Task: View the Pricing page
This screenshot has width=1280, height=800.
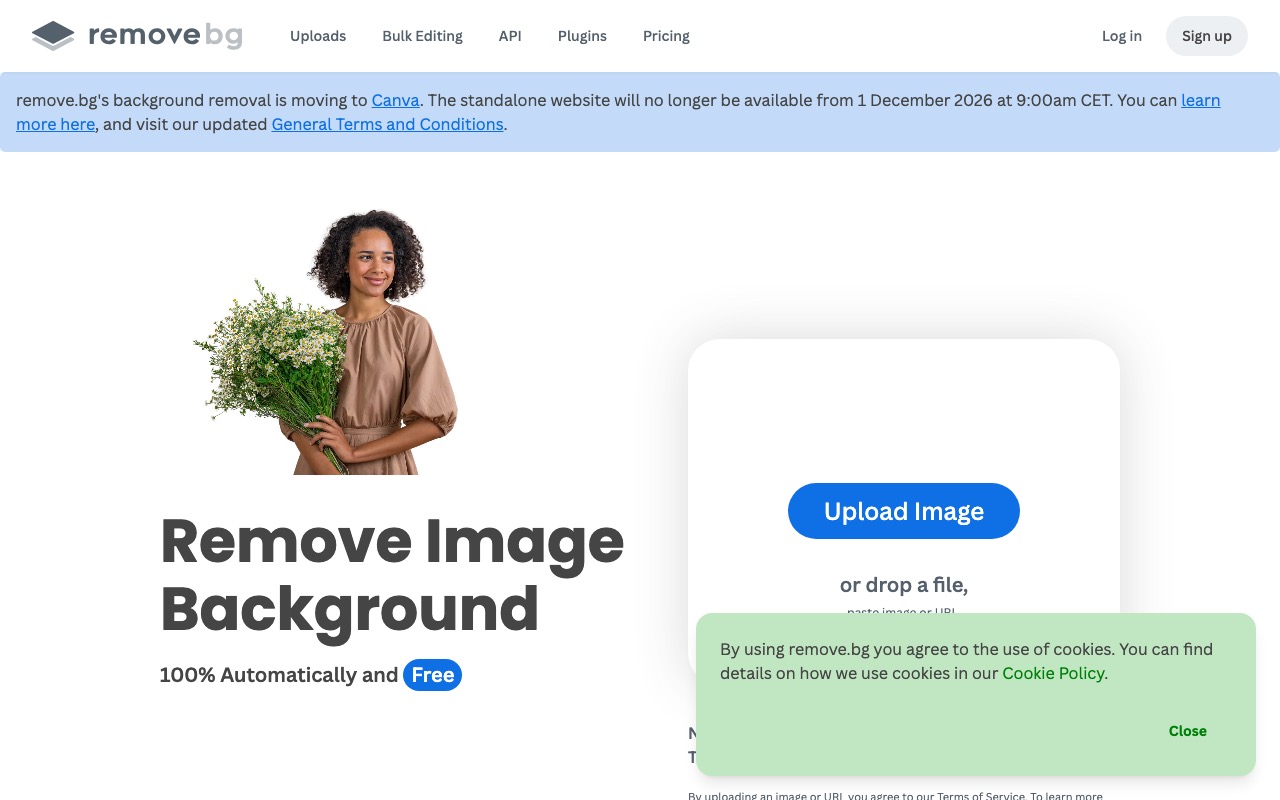Action: (666, 36)
